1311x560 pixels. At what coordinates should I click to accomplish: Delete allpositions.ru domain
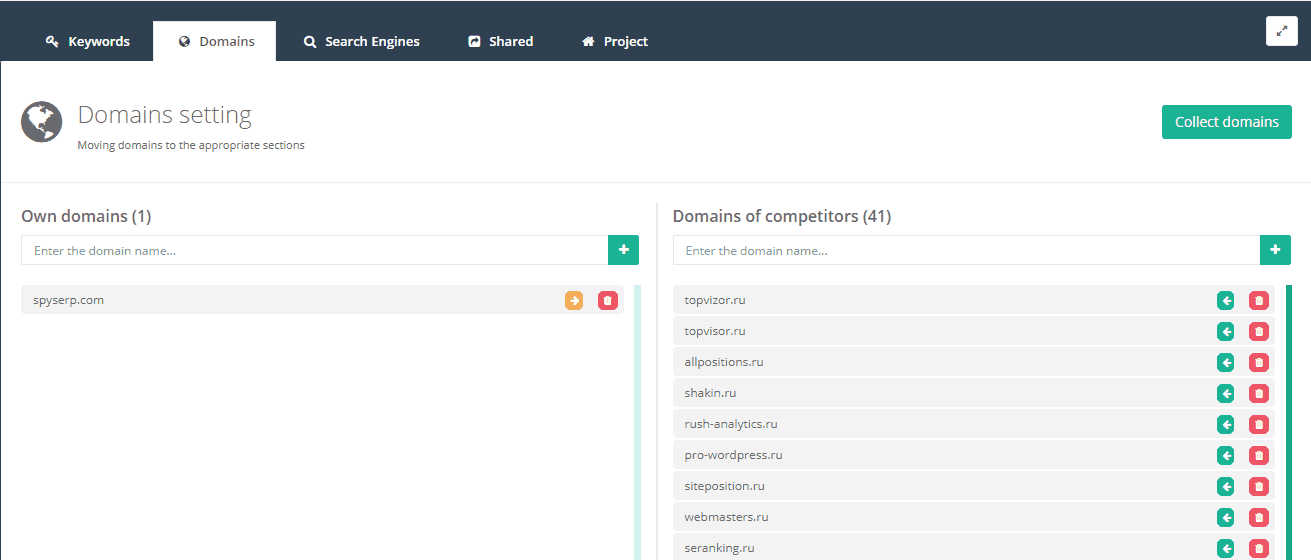[x=1259, y=362]
